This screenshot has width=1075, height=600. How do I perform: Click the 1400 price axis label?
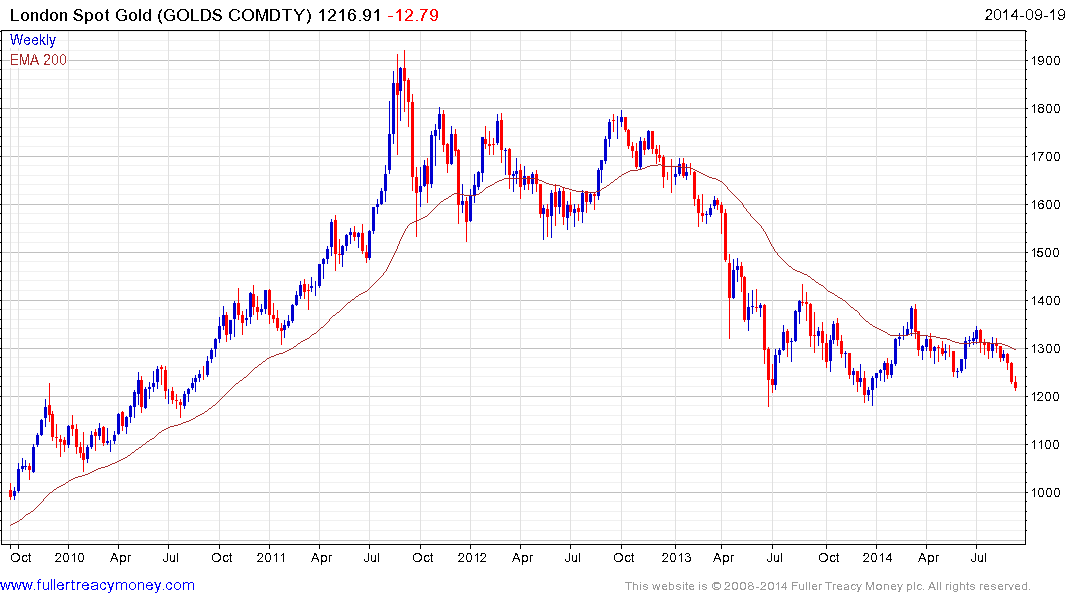[x=1046, y=300]
